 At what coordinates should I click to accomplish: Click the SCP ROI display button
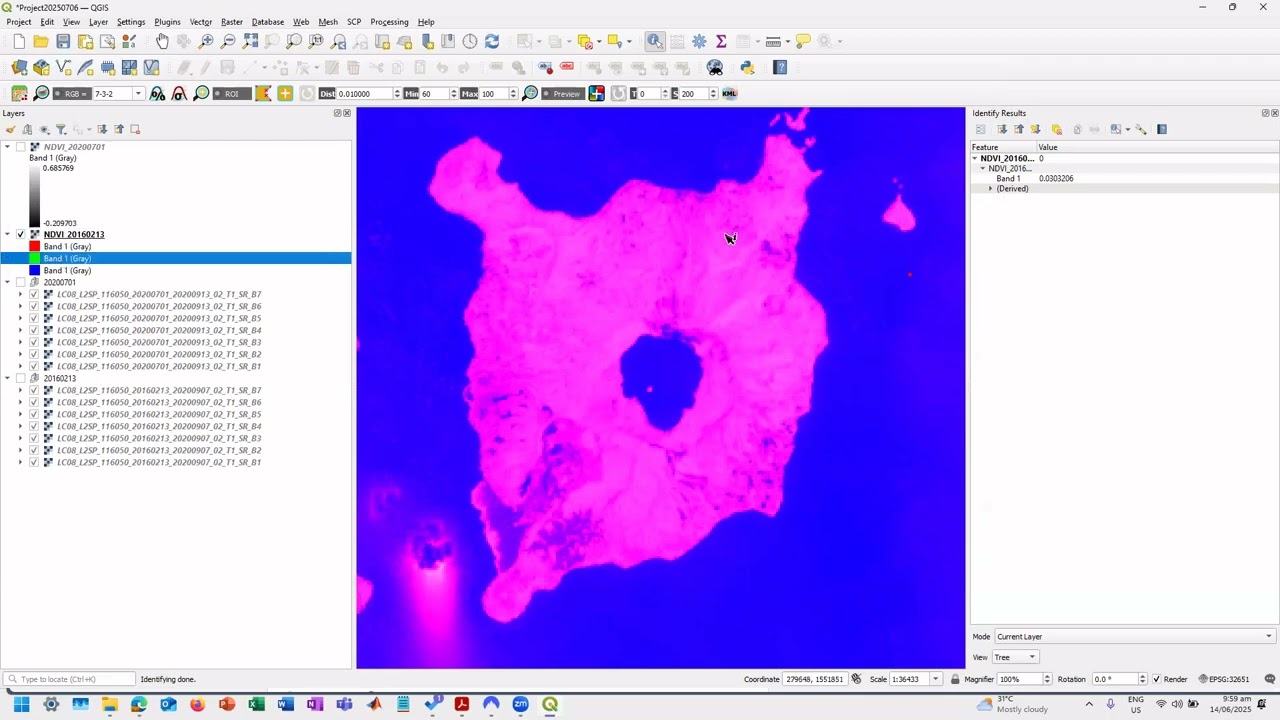pos(232,93)
